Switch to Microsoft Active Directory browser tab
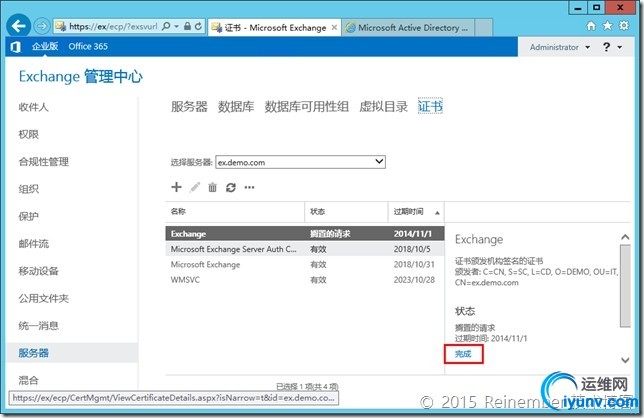This screenshot has width=644, height=418. tap(408, 28)
